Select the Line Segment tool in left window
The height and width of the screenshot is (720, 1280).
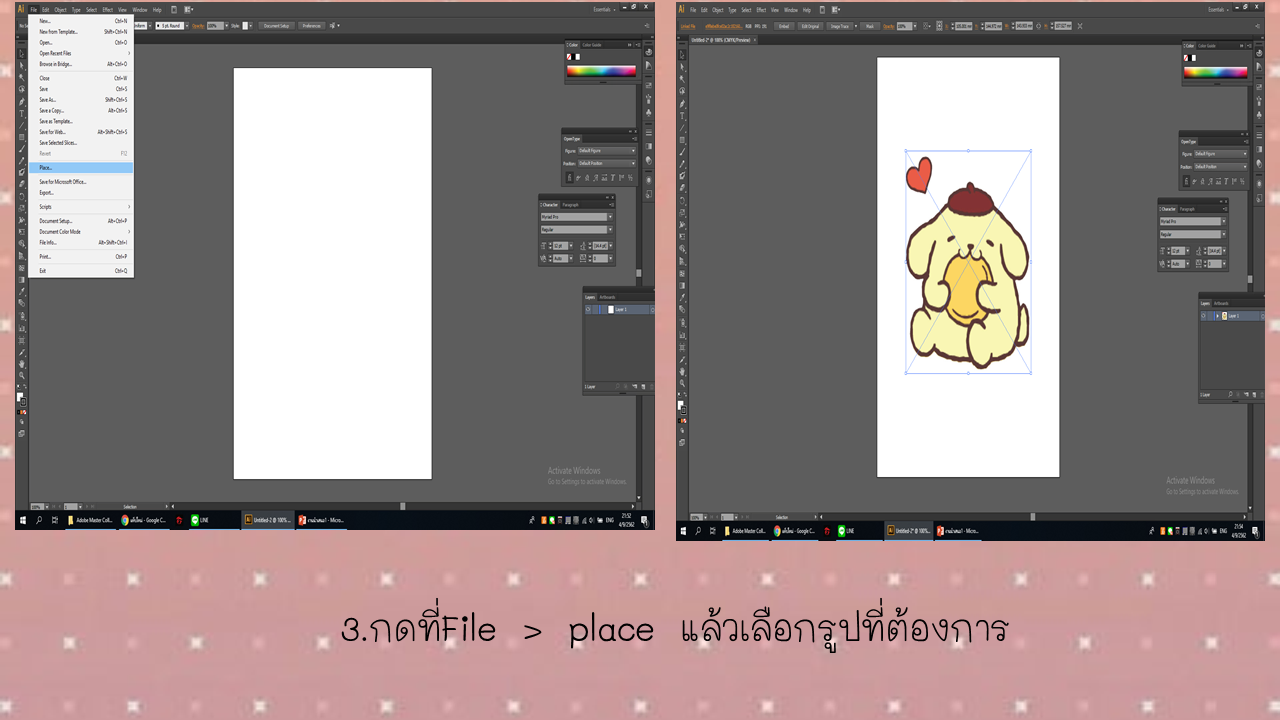[21, 125]
